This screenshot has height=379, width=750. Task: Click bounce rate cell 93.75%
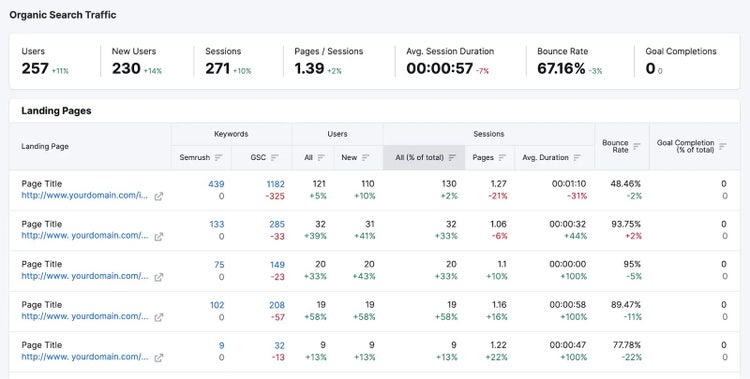pyautogui.click(x=626, y=224)
